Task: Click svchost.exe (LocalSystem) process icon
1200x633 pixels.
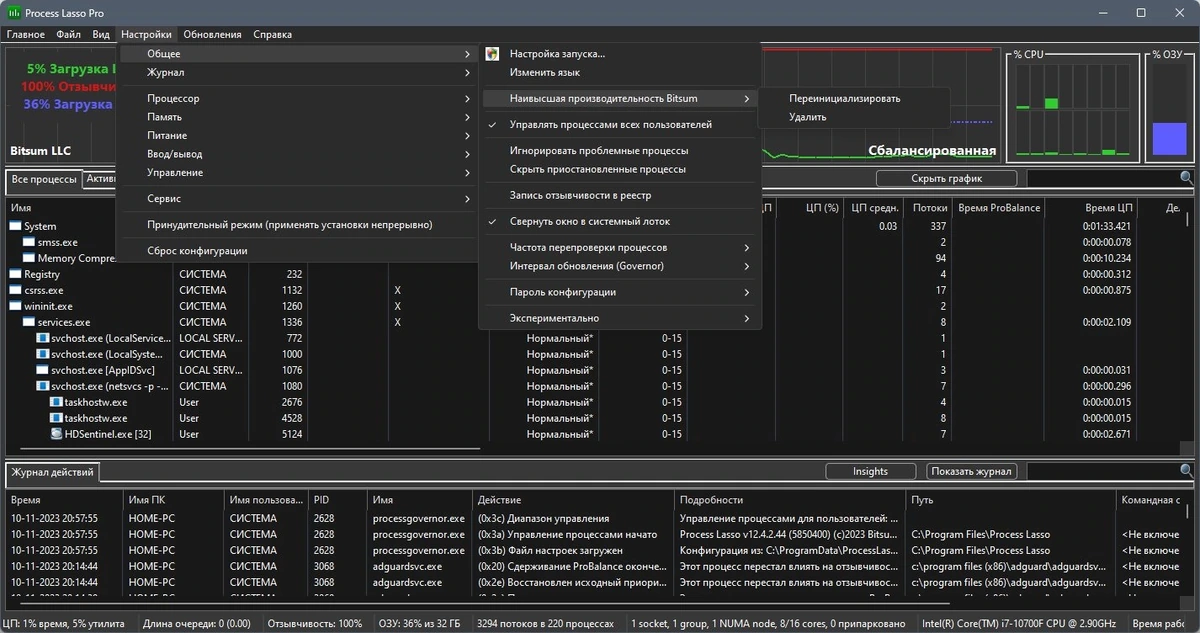Action: pos(43,354)
